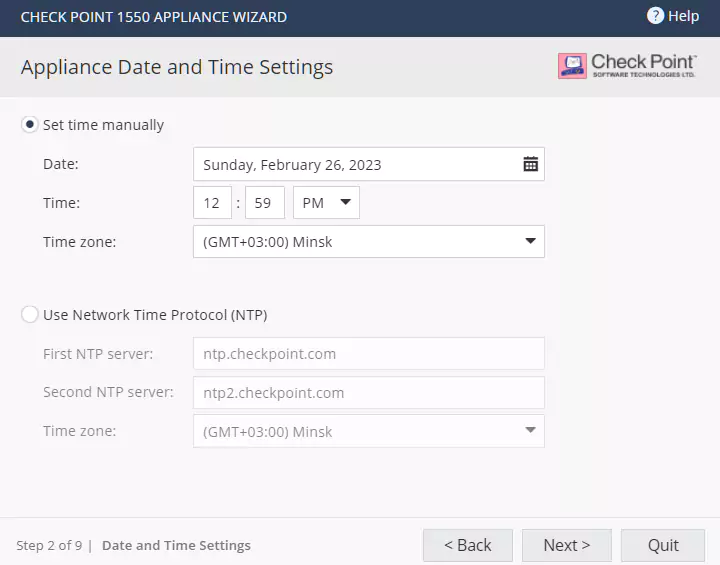Click the hour field showing 12
This screenshot has height=565, width=720.
pyautogui.click(x=212, y=203)
